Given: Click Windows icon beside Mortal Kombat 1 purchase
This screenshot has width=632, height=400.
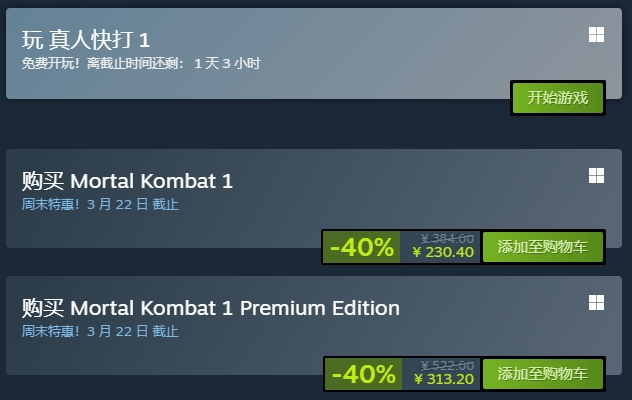Looking at the screenshot, I should 596,175.
